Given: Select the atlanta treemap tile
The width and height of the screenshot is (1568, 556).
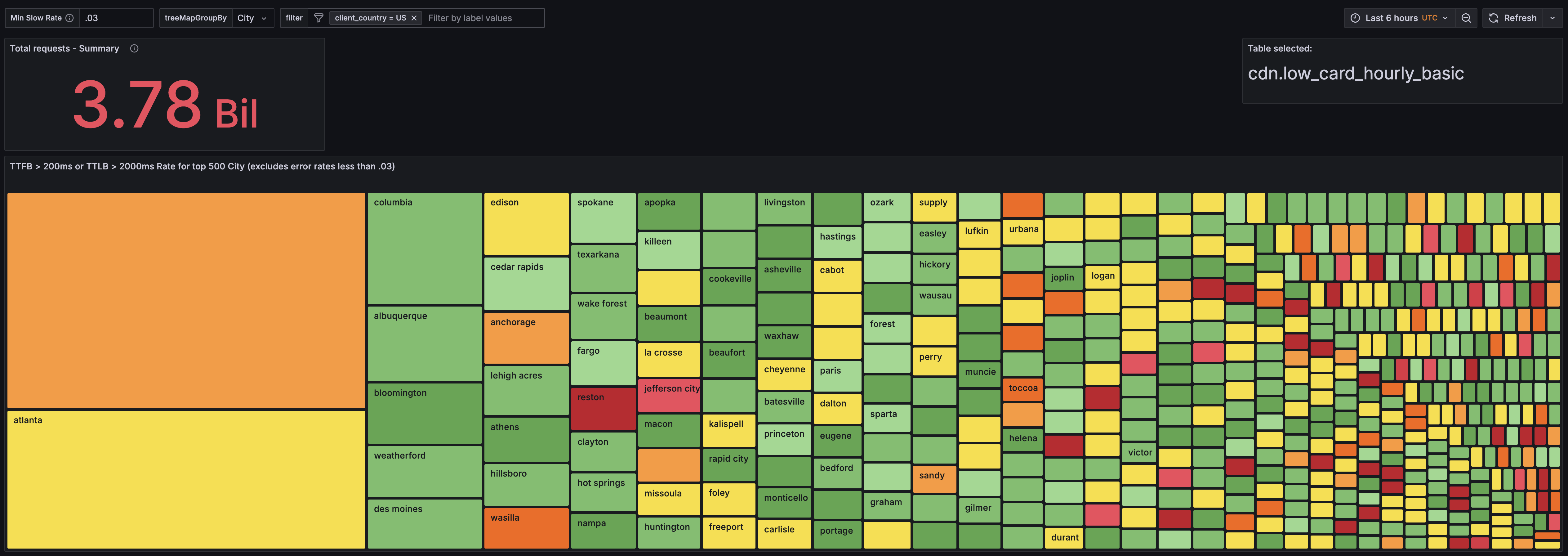Looking at the screenshot, I should coord(186,479).
